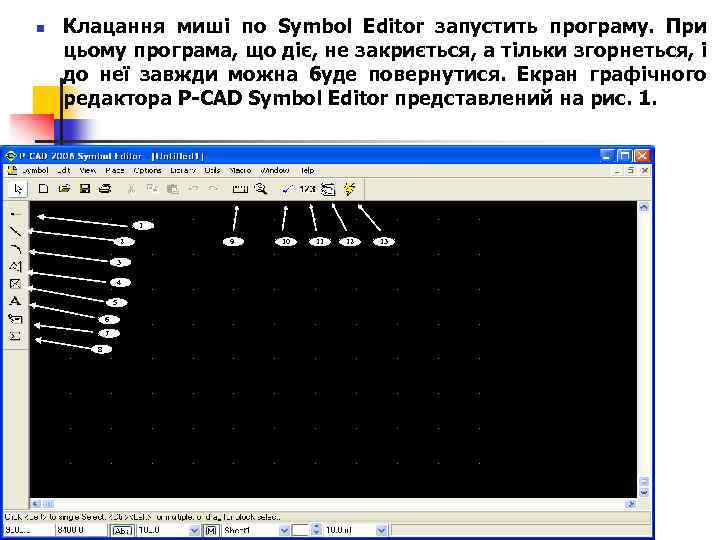Maximize the P-CAD Symbol Editor window
The image size is (720, 540).
pyautogui.click(x=624, y=156)
